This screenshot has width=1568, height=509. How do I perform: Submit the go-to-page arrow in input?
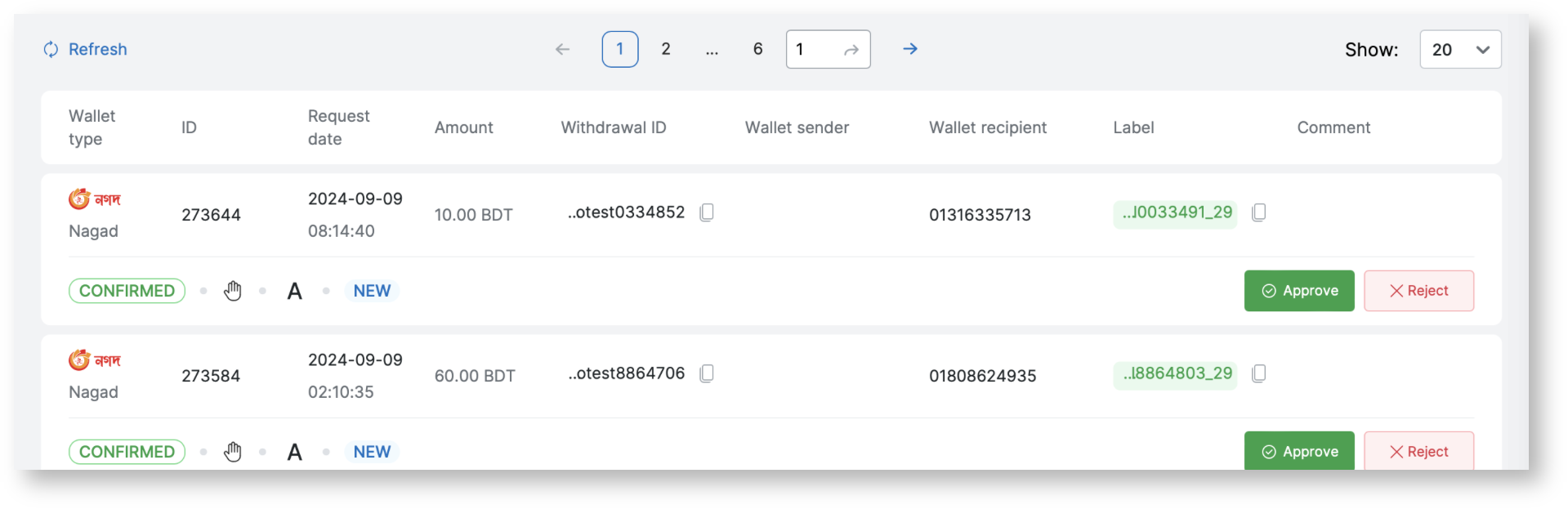[851, 50]
